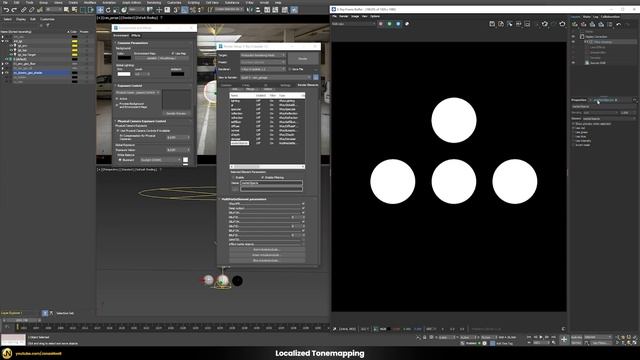The width and height of the screenshot is (640, 360).
Task: Open the Mirror tool
Action: pos(250,10)
